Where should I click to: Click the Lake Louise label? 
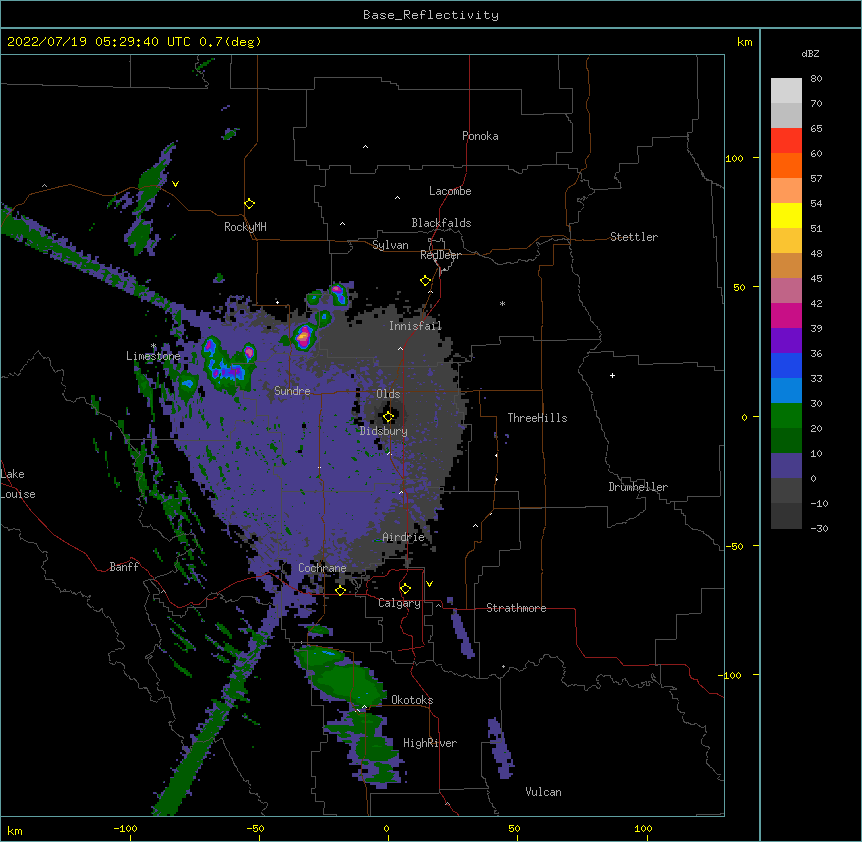point(18,484)
